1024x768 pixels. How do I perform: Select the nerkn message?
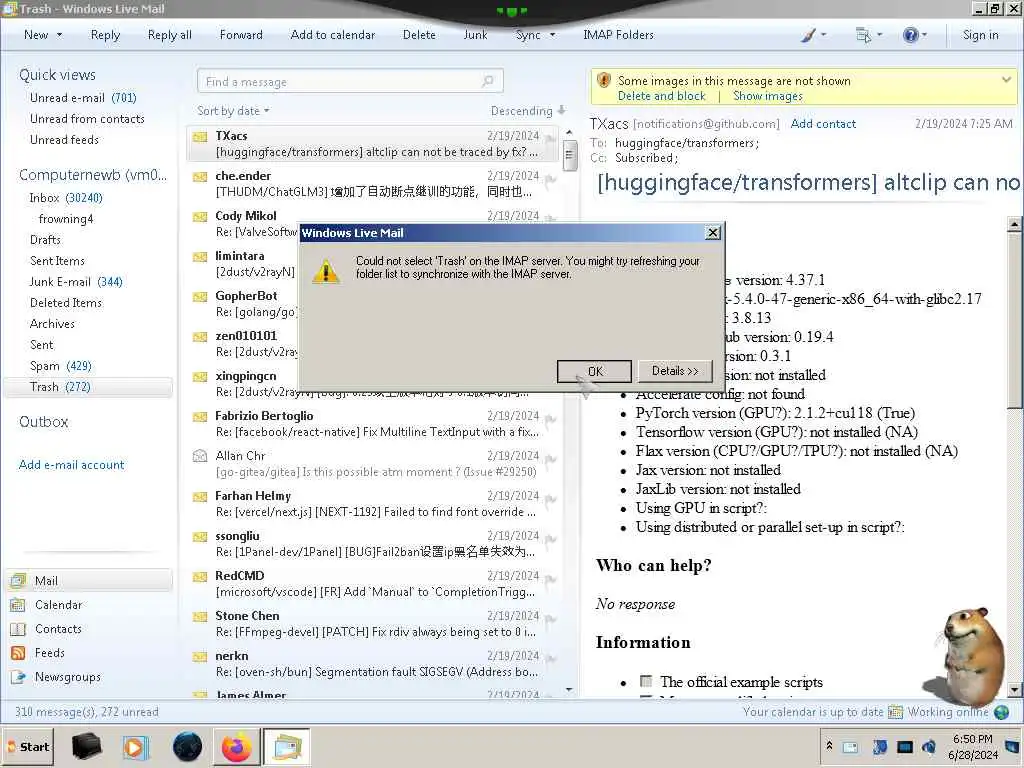[x=372, y=664]
